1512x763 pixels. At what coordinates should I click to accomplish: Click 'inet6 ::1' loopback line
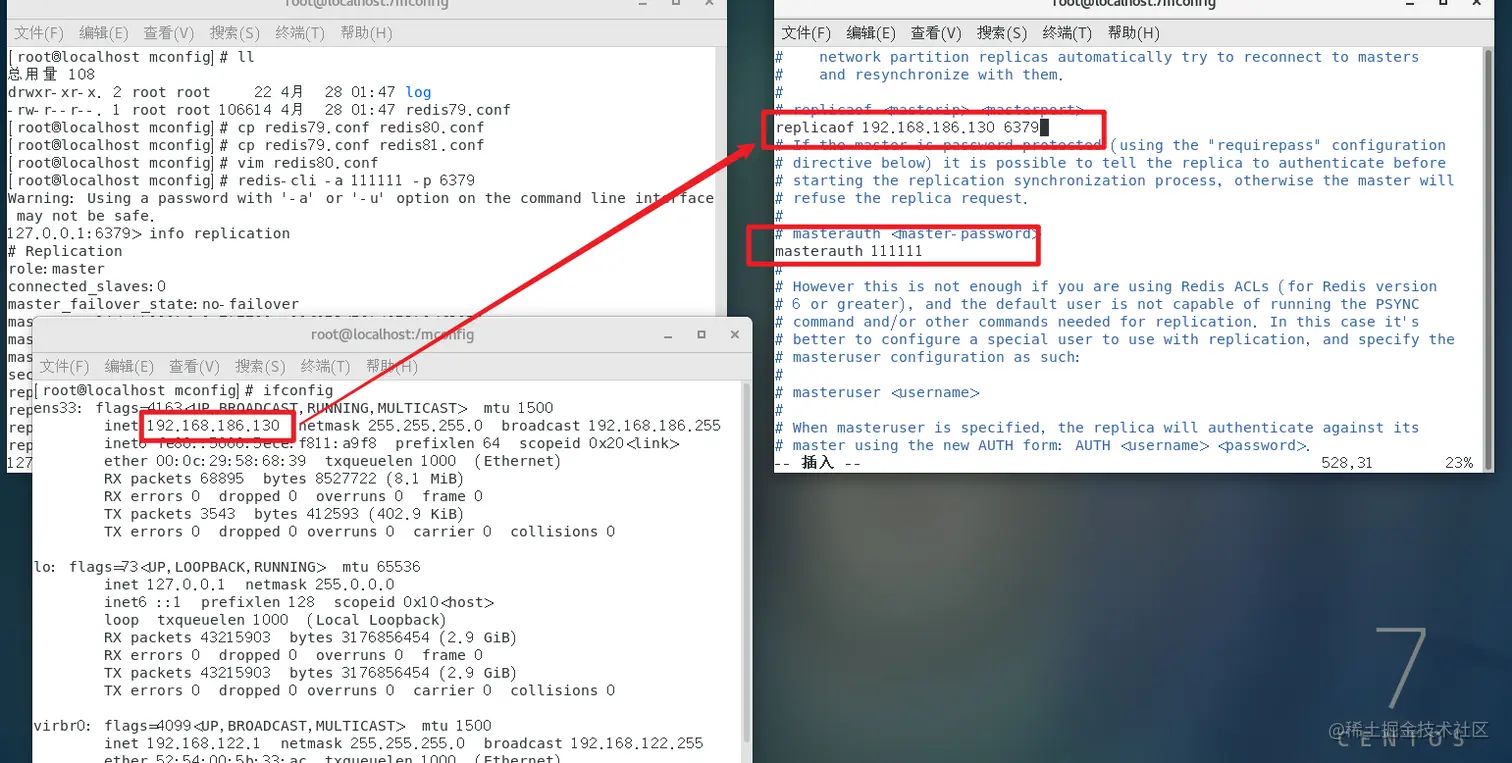[143, 602]
